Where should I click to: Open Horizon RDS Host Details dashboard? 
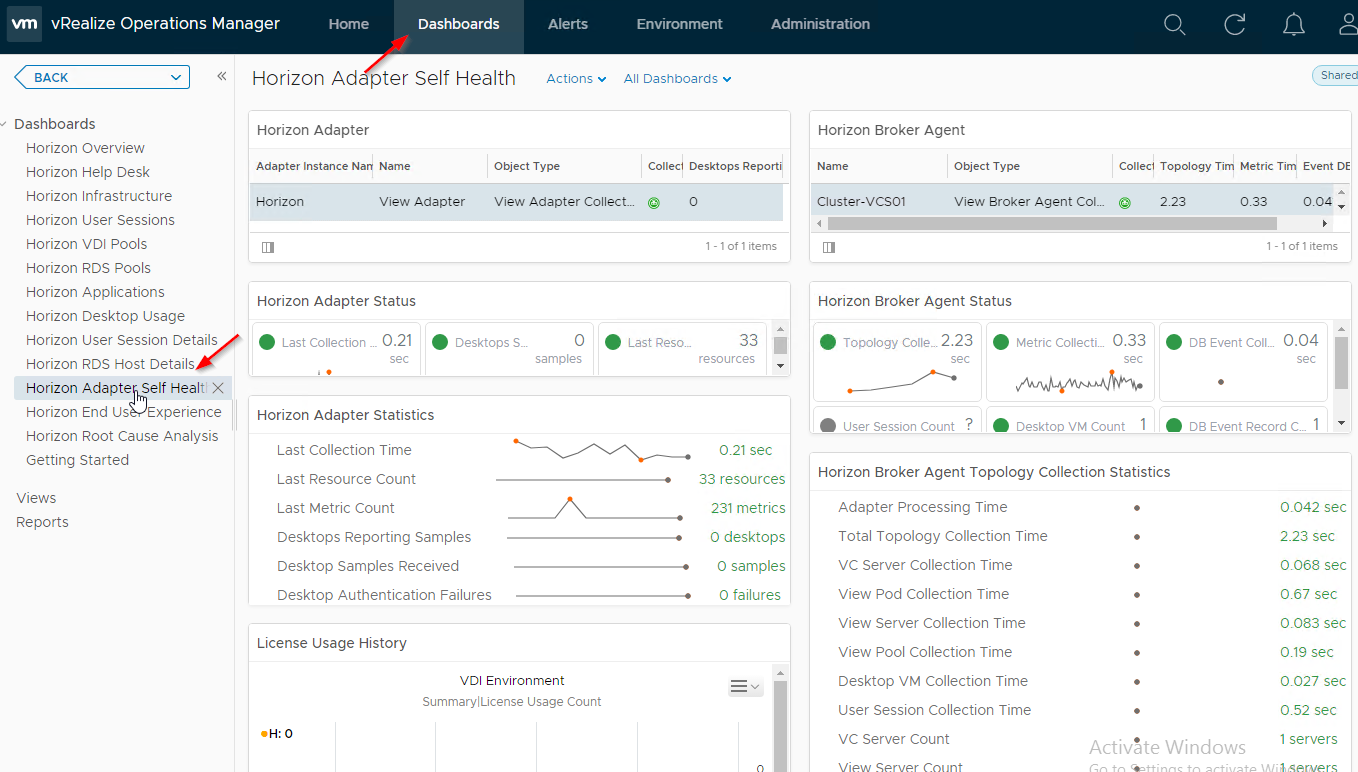(x=110, y=364)
